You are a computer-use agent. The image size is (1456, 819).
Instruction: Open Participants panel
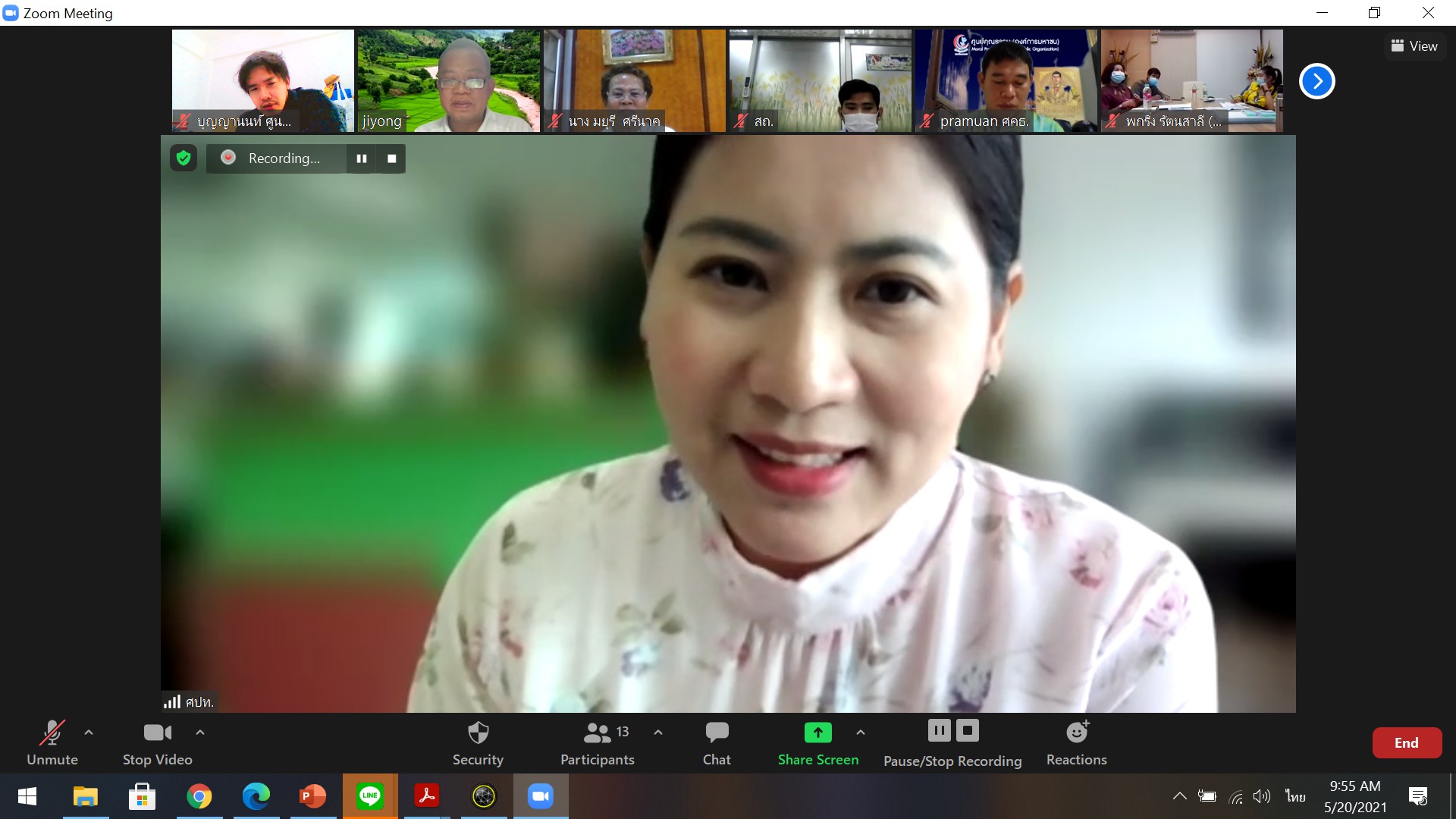598,743
